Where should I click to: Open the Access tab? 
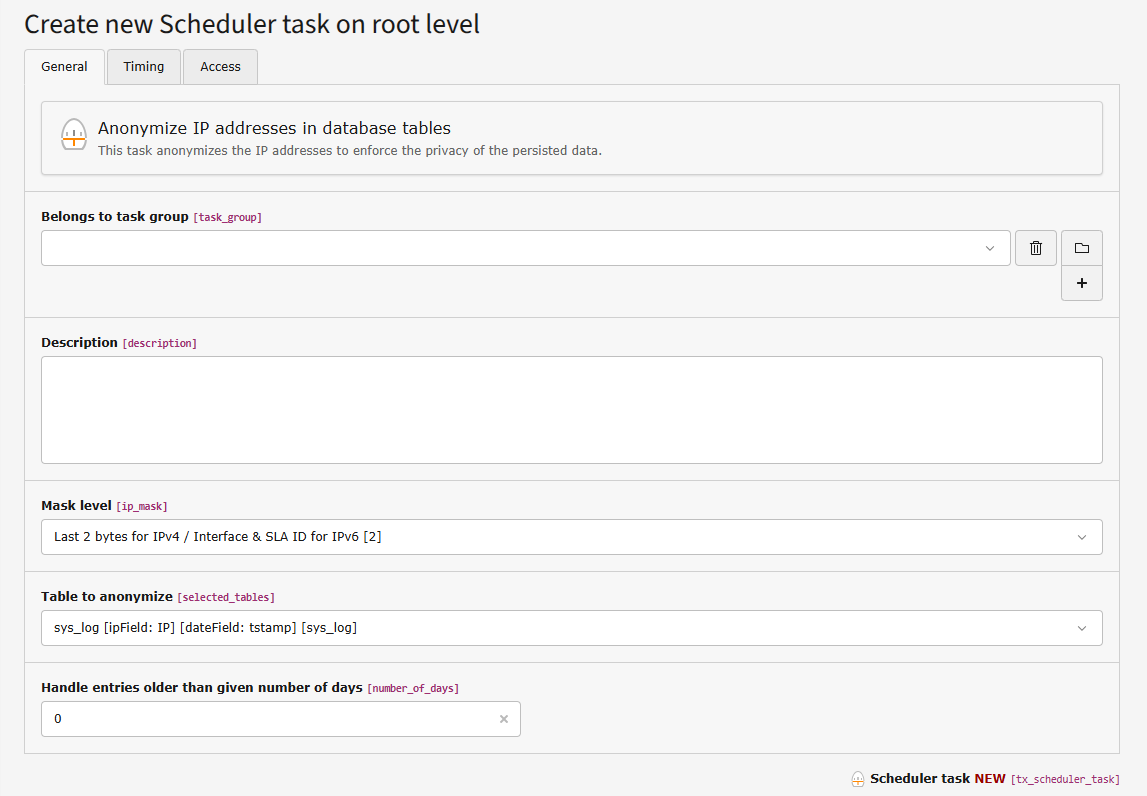point(220,66)
